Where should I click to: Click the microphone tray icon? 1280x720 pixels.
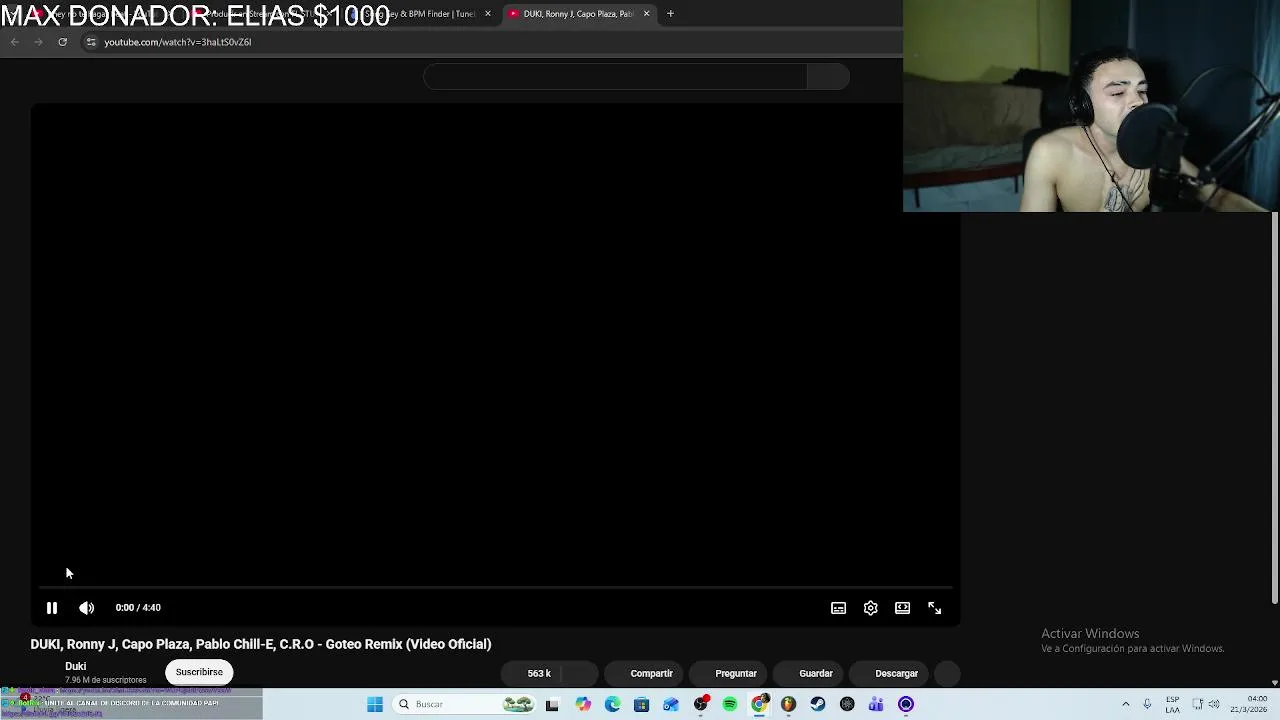[1147, 704]
